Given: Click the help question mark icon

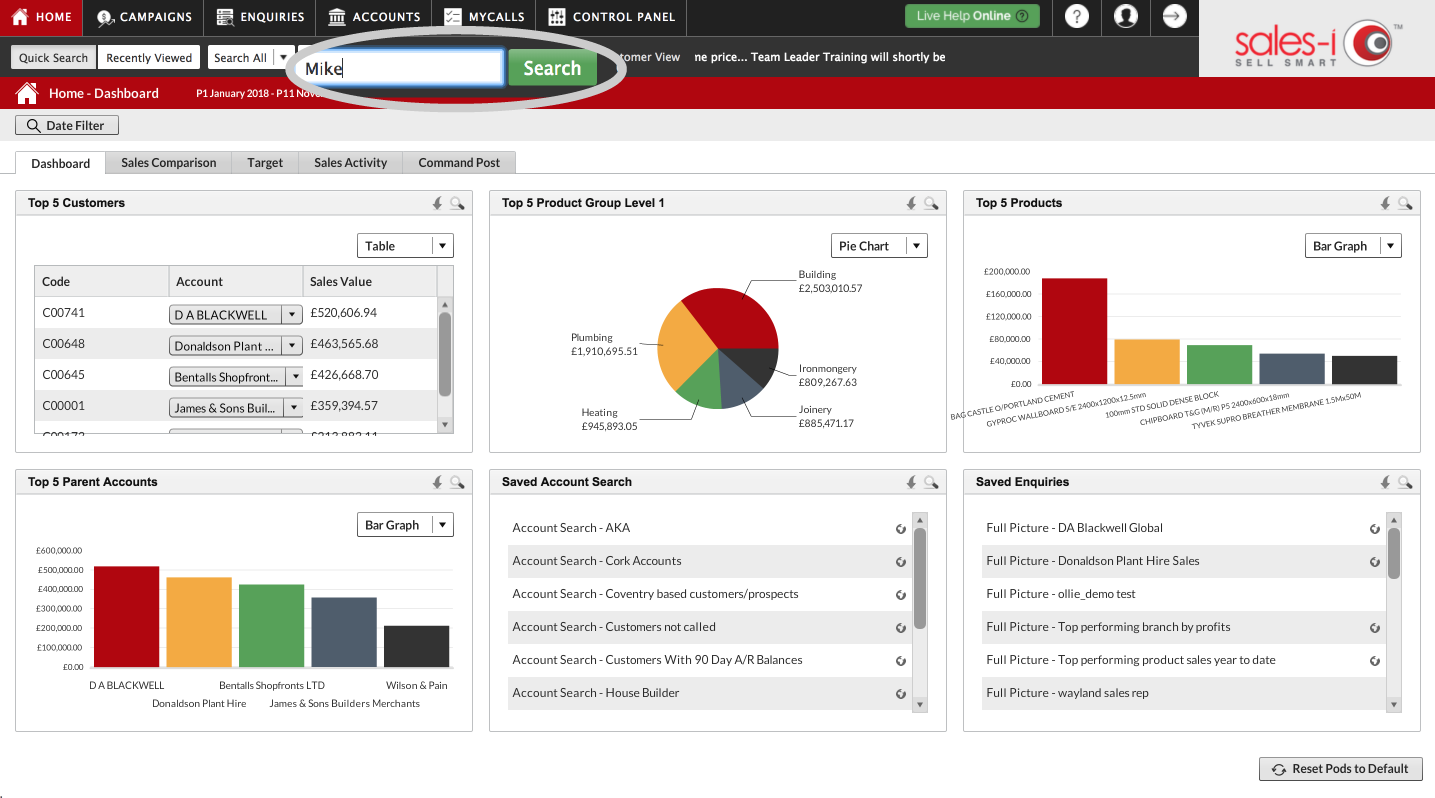Looking at the screenshot, I should (1077, 16).
